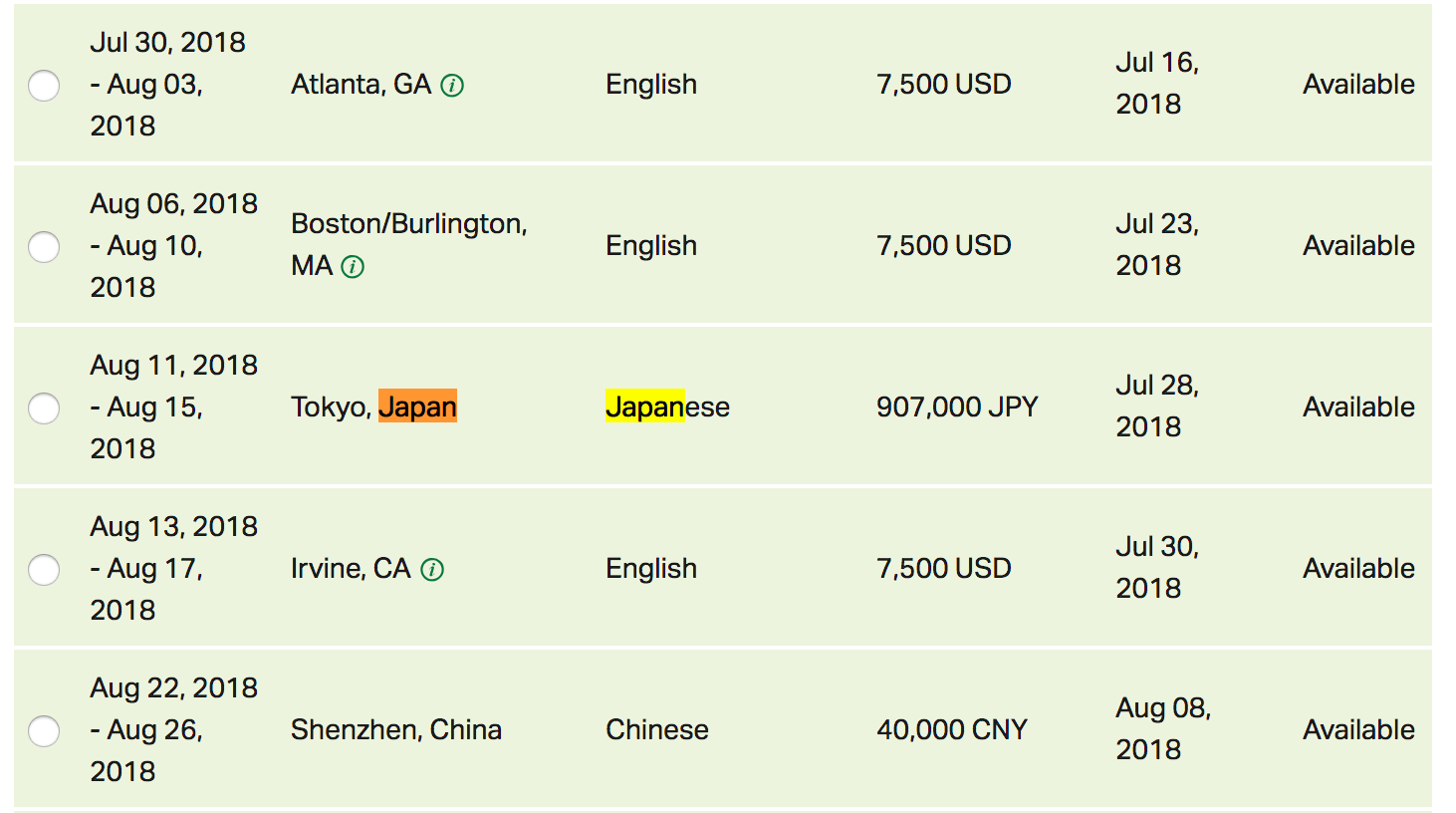Image resolution: width=1456 pixels, height=813 pixels.
Task: Select the Shenzhen, China session radio button
Action: 44,731
